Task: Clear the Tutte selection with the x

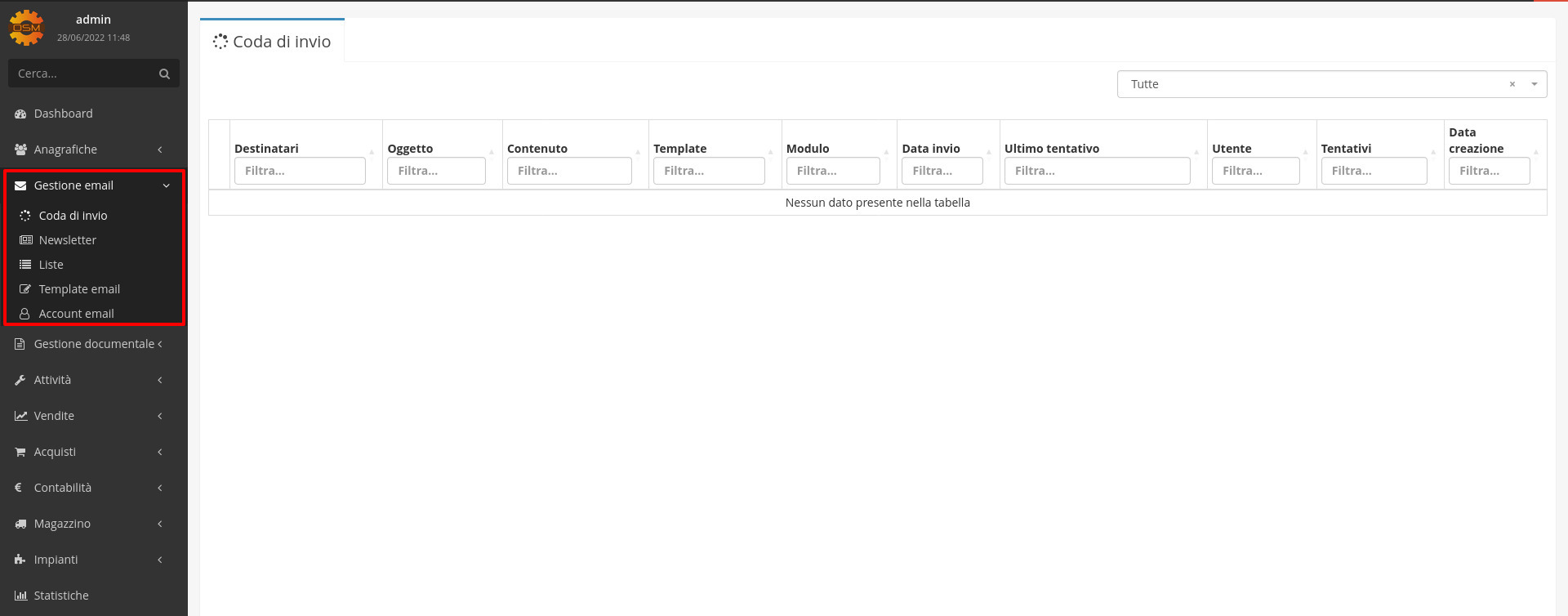Action: pyautogui.click(x=1512, y=84)
